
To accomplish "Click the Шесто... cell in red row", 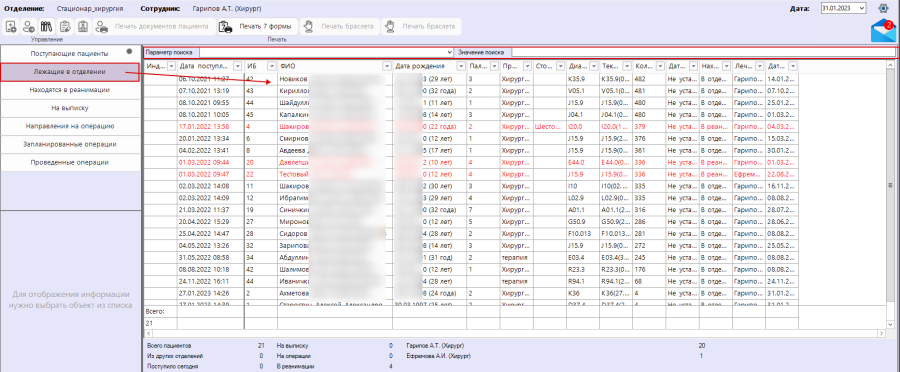I will point(549,126).
